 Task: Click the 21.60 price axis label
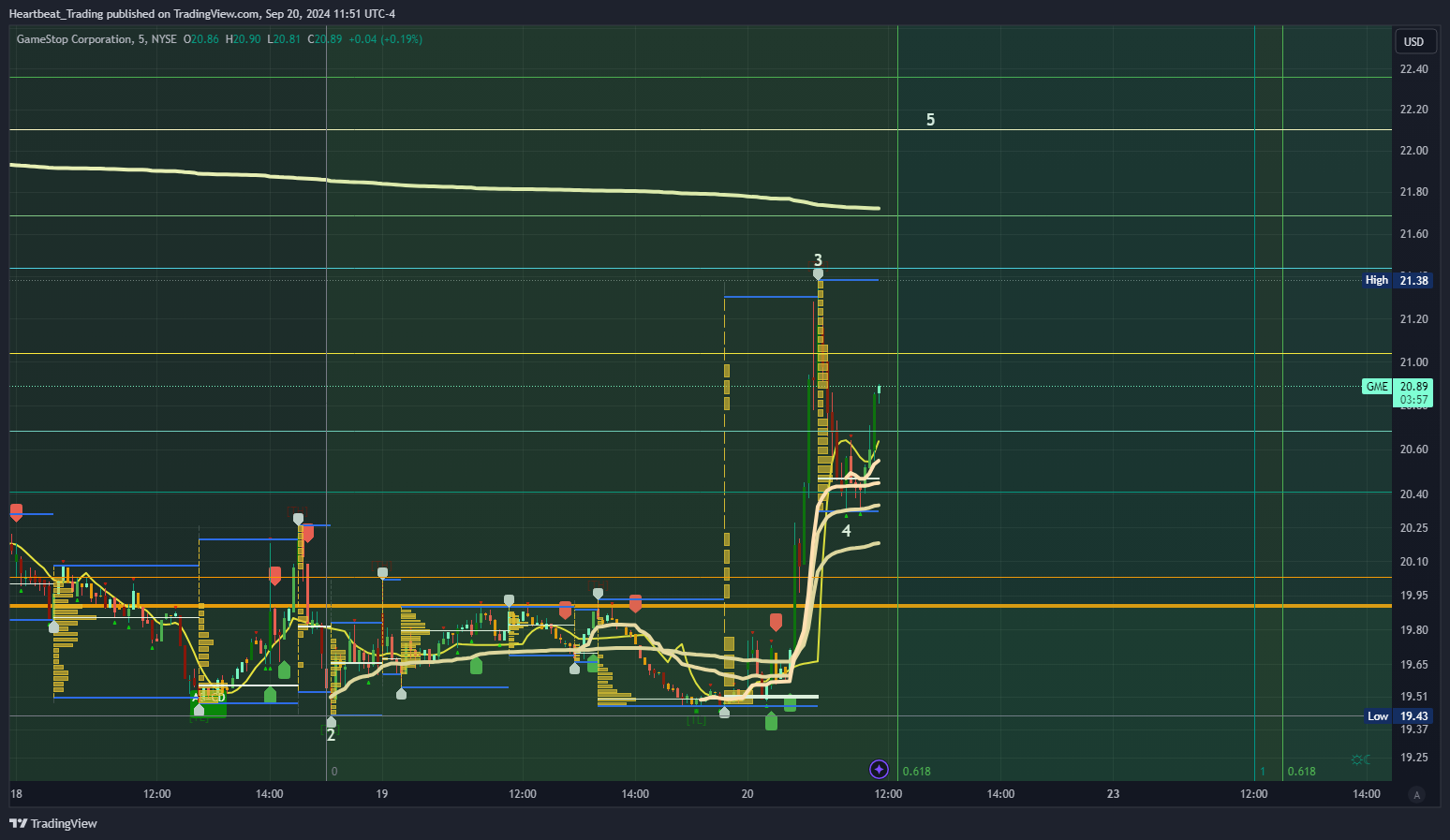click(1413, 234)
